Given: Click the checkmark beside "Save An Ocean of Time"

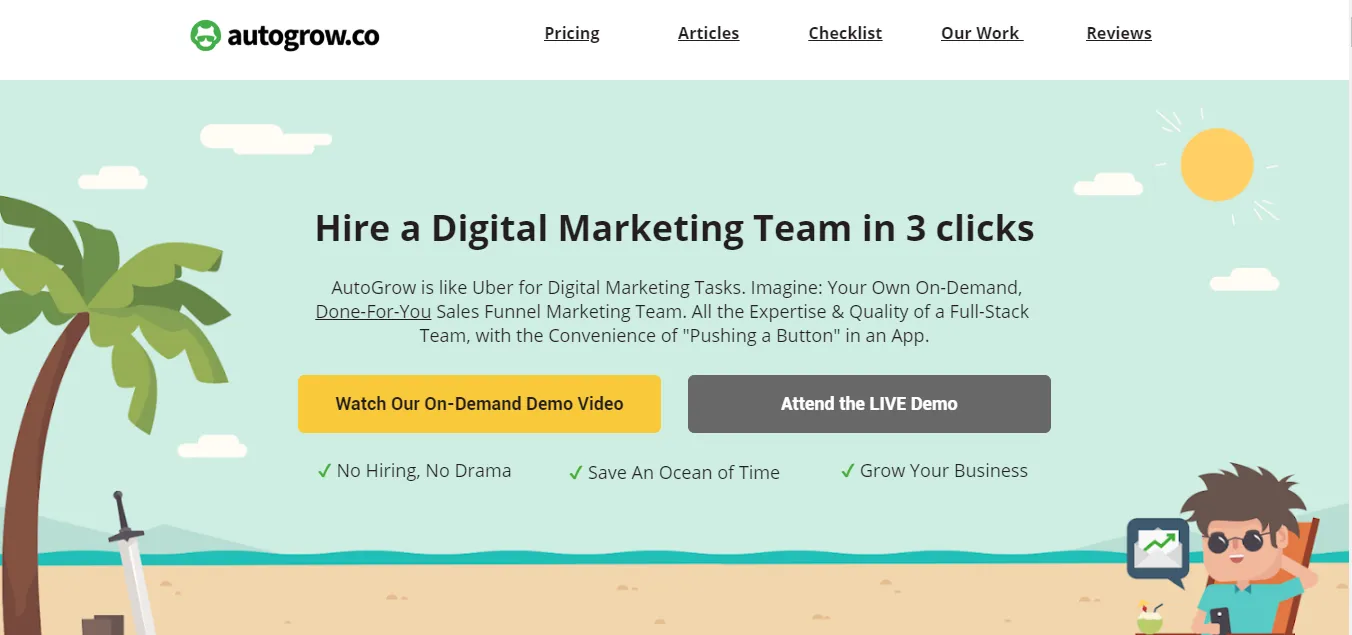Looking at the screenshot, I should pos(575,472).
